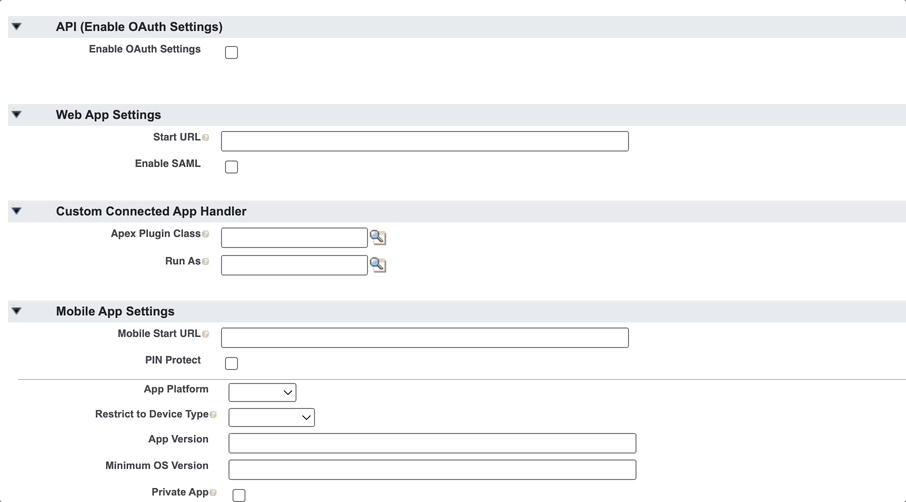Click help icon beside Mobile Start URL
This screenshot has width=906, height=502.
coord(206,334)
